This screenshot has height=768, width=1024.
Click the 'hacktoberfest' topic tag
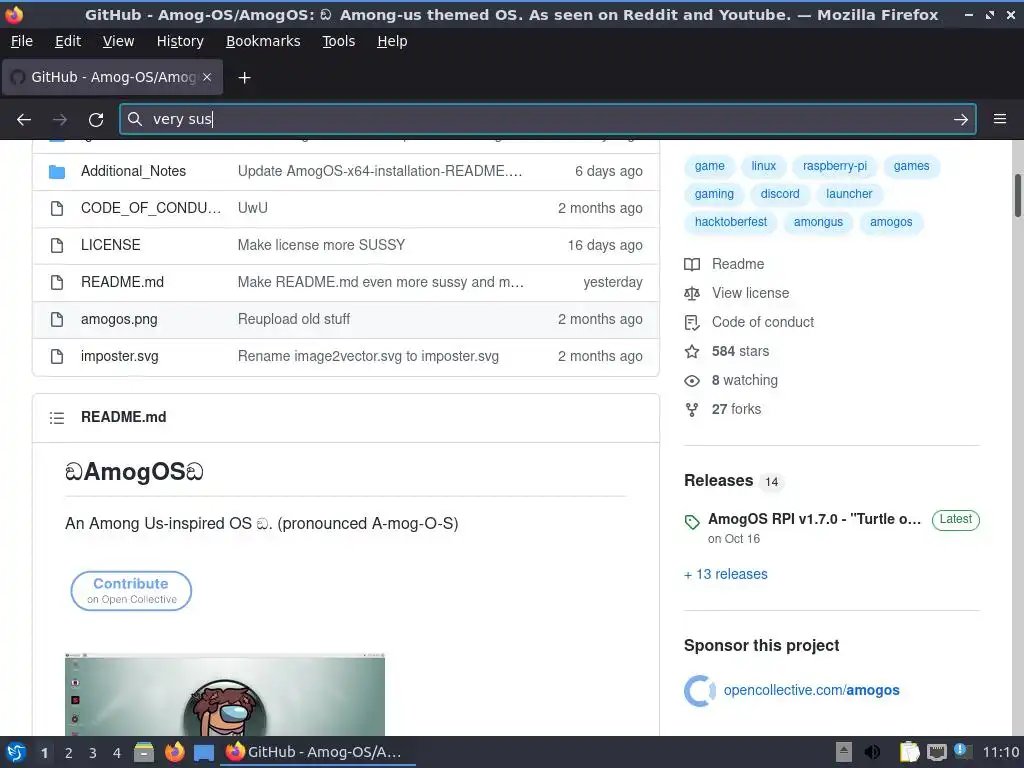(731, 223)
